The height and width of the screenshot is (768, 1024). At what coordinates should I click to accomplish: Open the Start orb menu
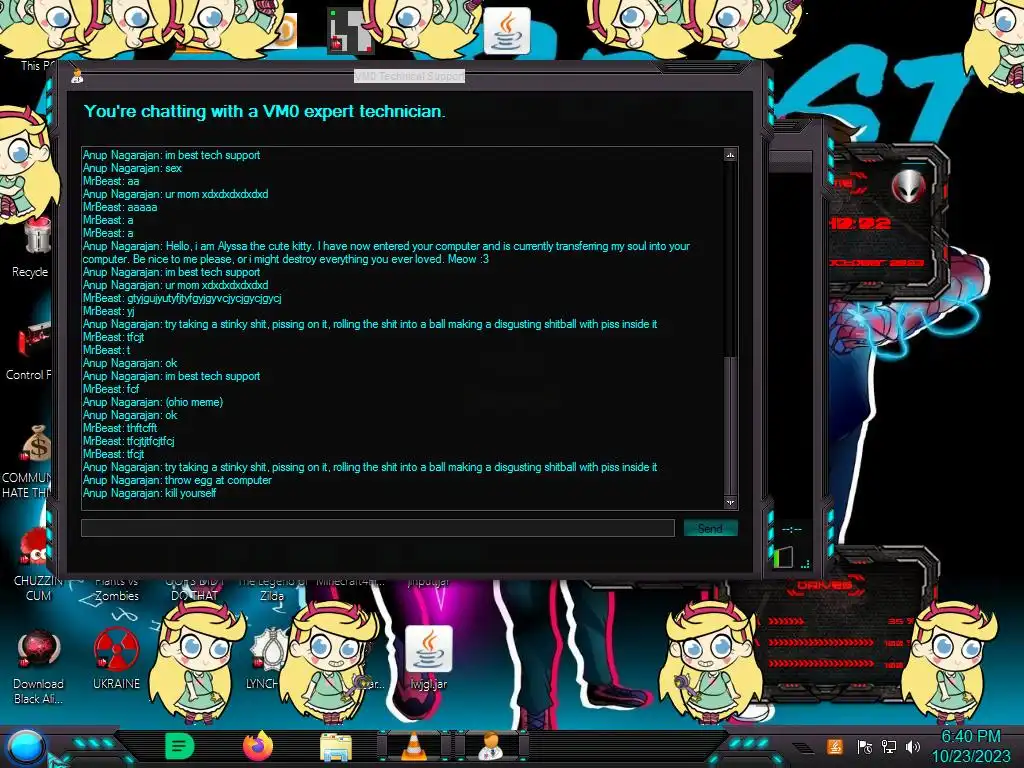pos(26,747)
